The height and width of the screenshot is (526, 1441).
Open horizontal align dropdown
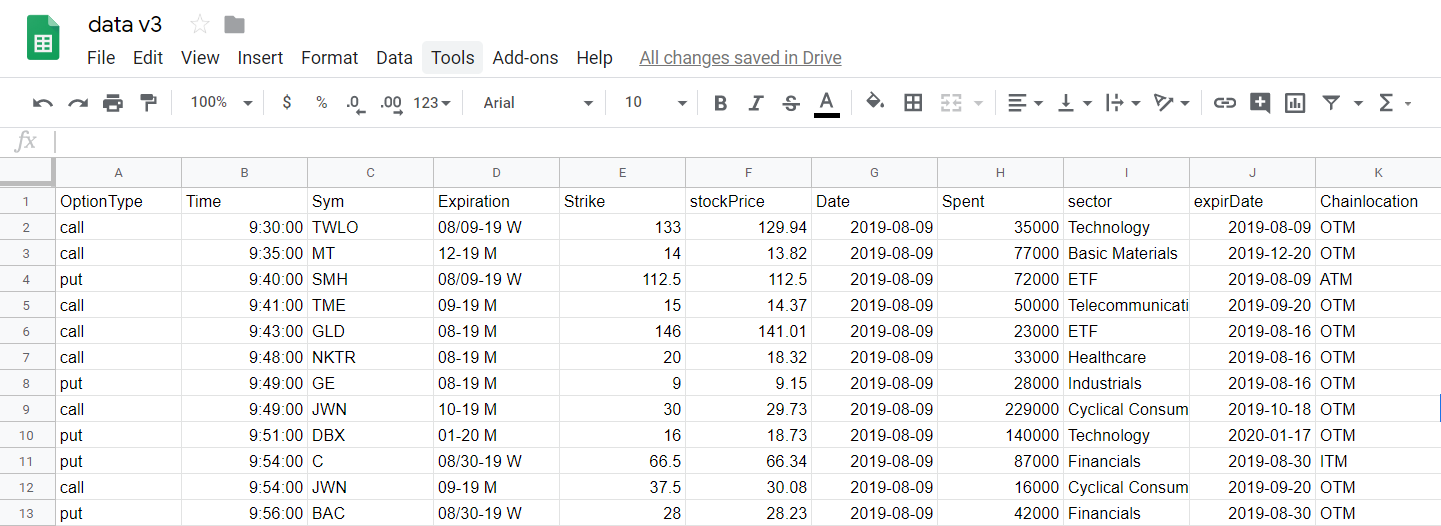1025,102
